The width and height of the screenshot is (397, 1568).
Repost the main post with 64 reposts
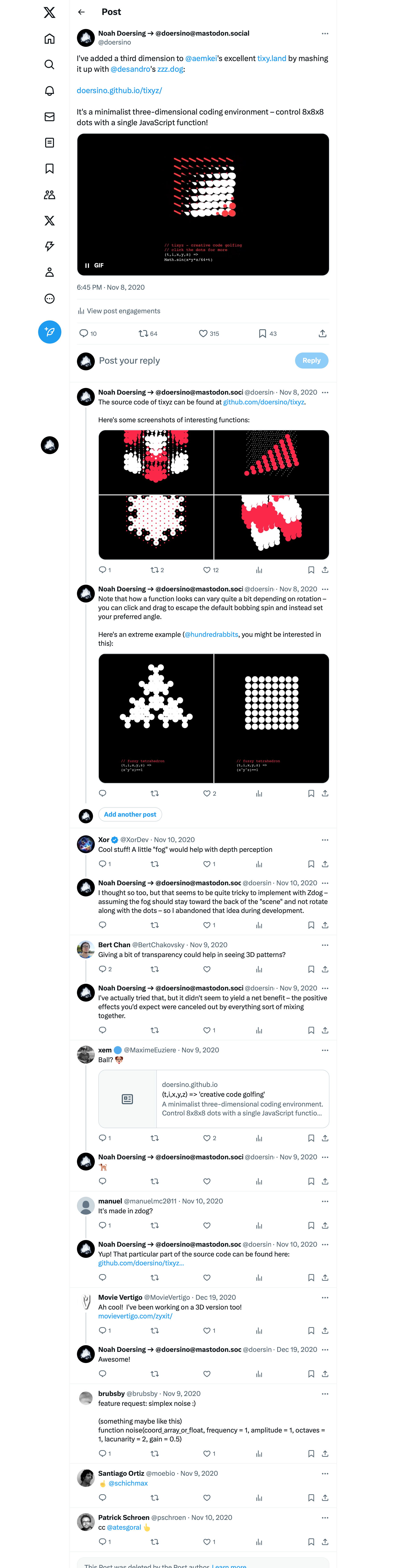pos(143,334)
